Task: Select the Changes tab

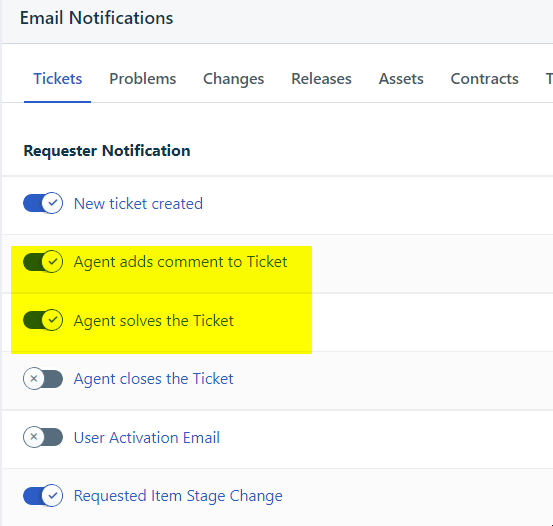Action: pyautogui.click(x=233, y=79)
